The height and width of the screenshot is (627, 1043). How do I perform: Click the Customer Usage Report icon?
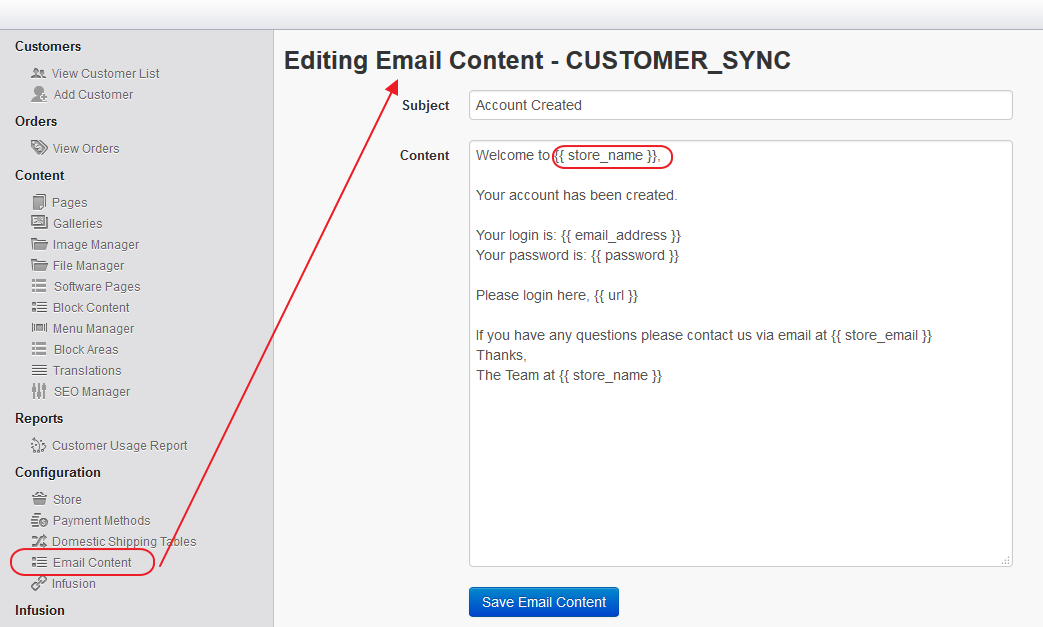point(39,445)
